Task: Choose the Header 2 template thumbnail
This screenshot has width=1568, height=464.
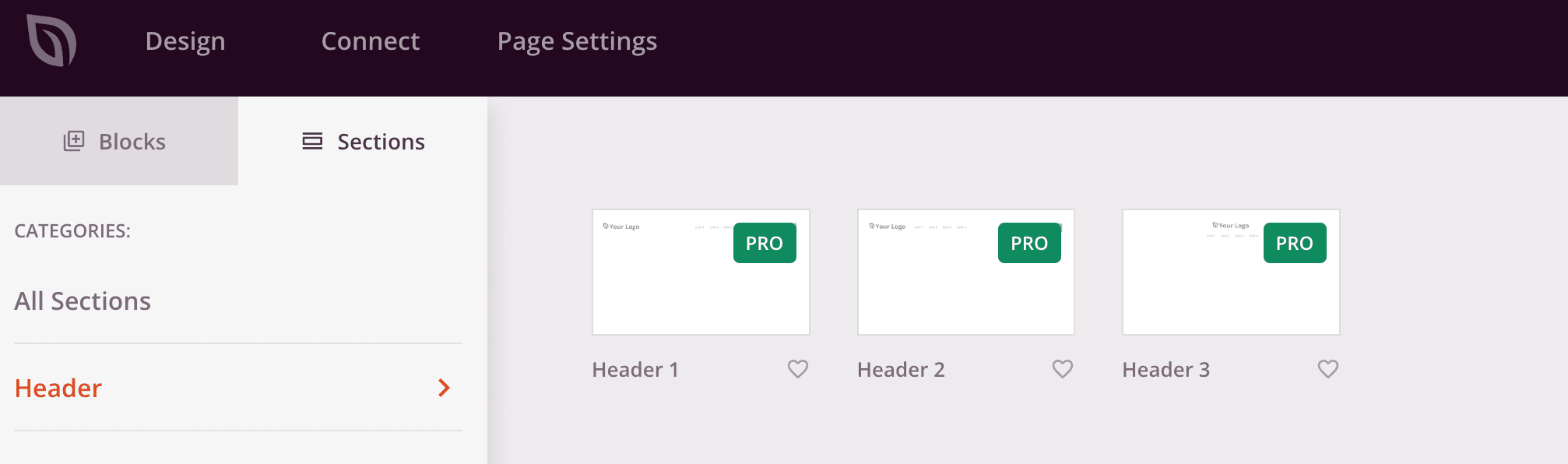Action: 966,272
